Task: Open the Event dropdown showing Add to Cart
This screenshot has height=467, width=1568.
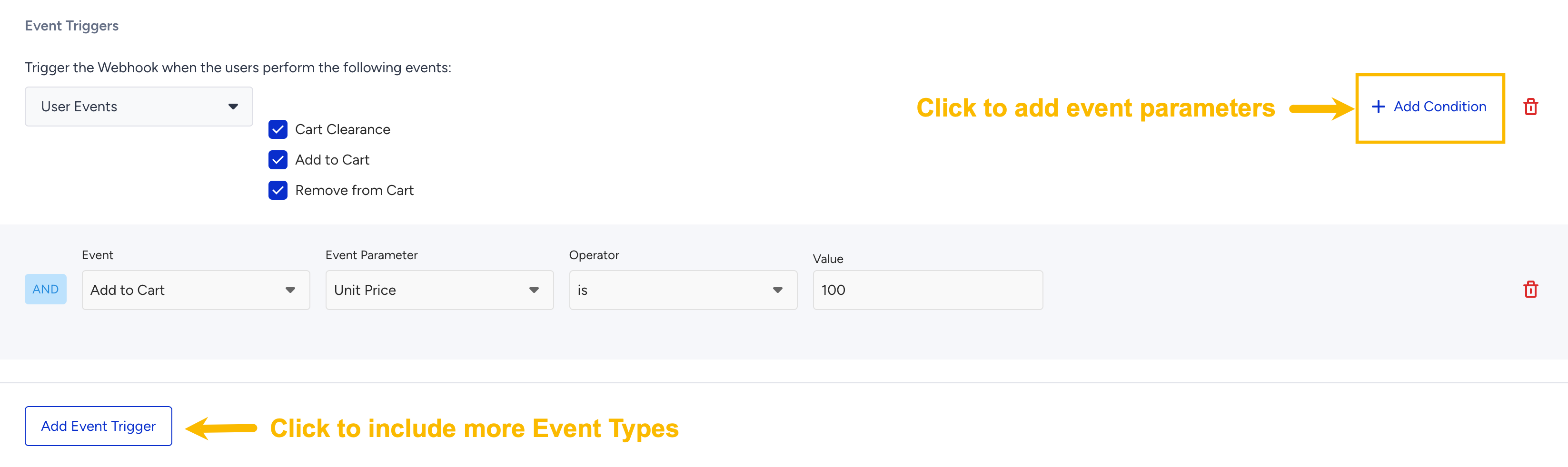Action: tap(195, 290)
